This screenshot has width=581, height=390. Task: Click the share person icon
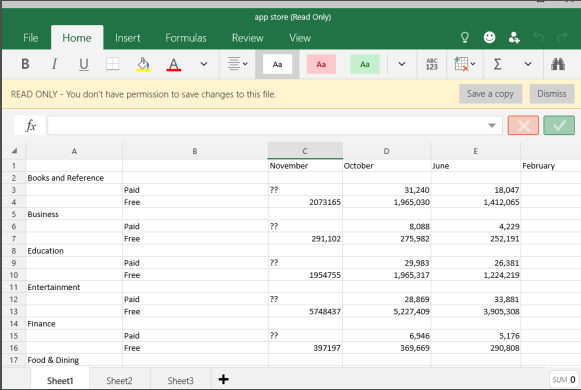click(514, 37)
